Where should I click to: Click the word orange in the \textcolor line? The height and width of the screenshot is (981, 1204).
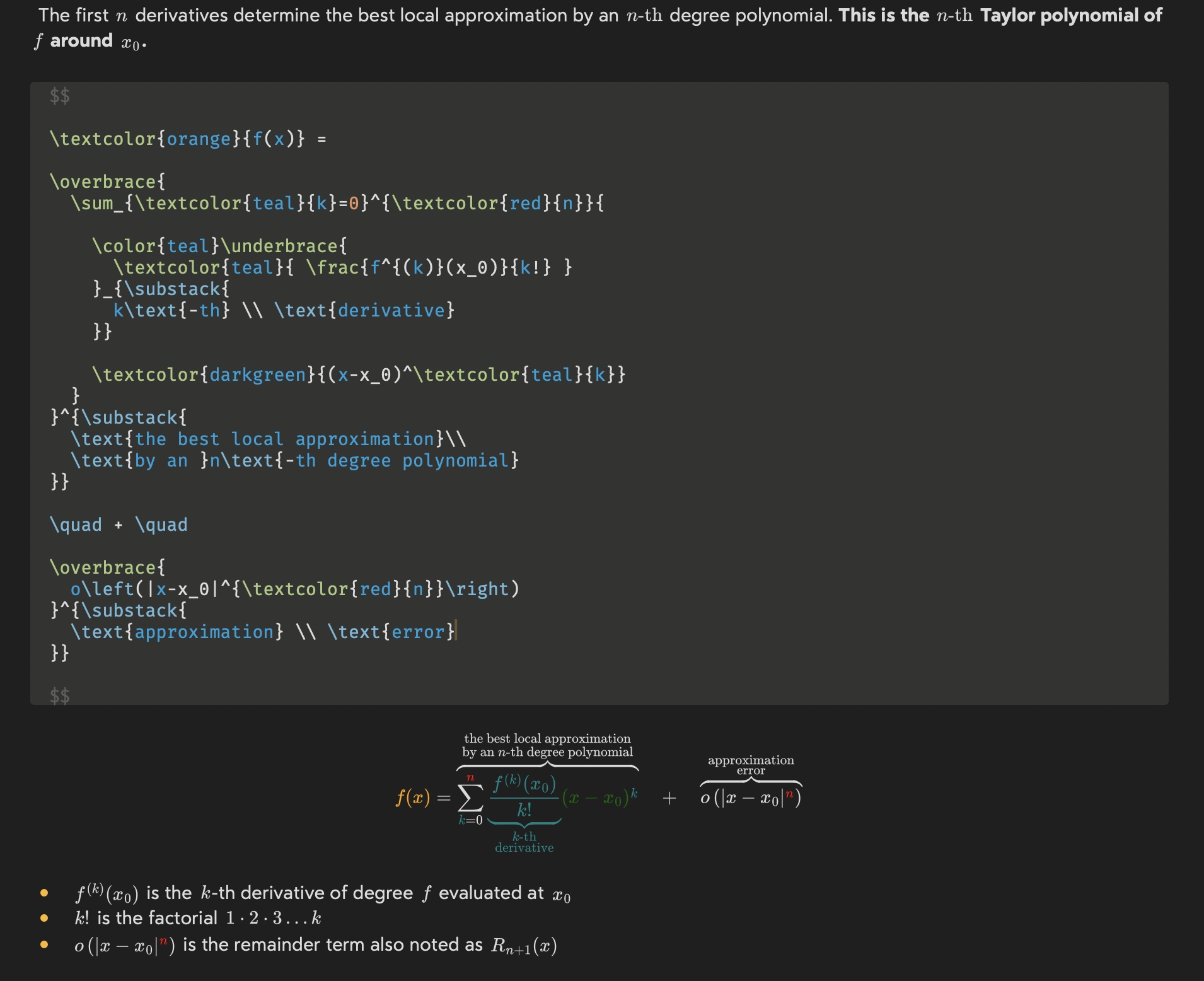199,139
